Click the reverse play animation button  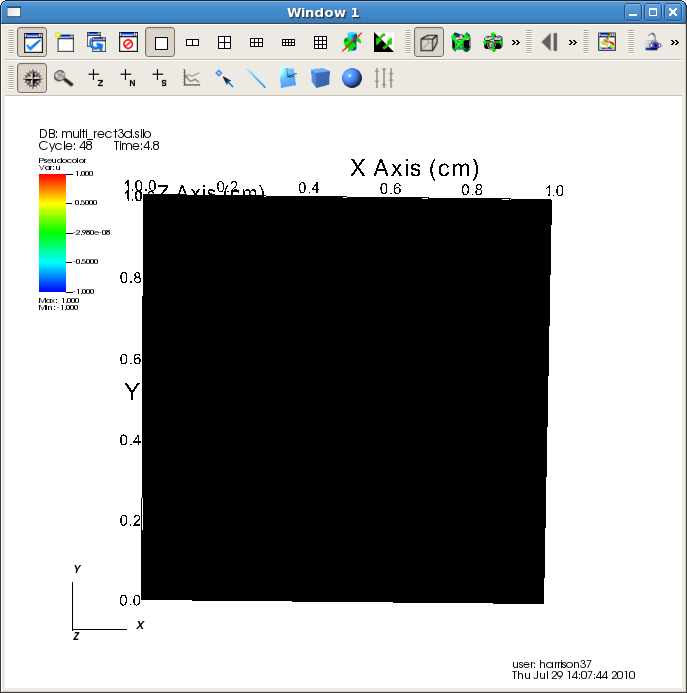point(550,42)
